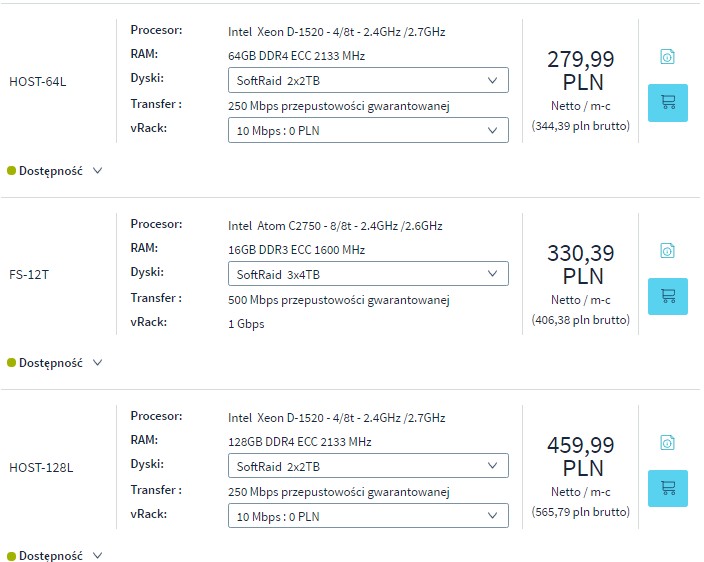The height and width of the screenshot is (562, 704).
Task: Add HOST-64L server to cart
Action: click(x=667, y=103)
